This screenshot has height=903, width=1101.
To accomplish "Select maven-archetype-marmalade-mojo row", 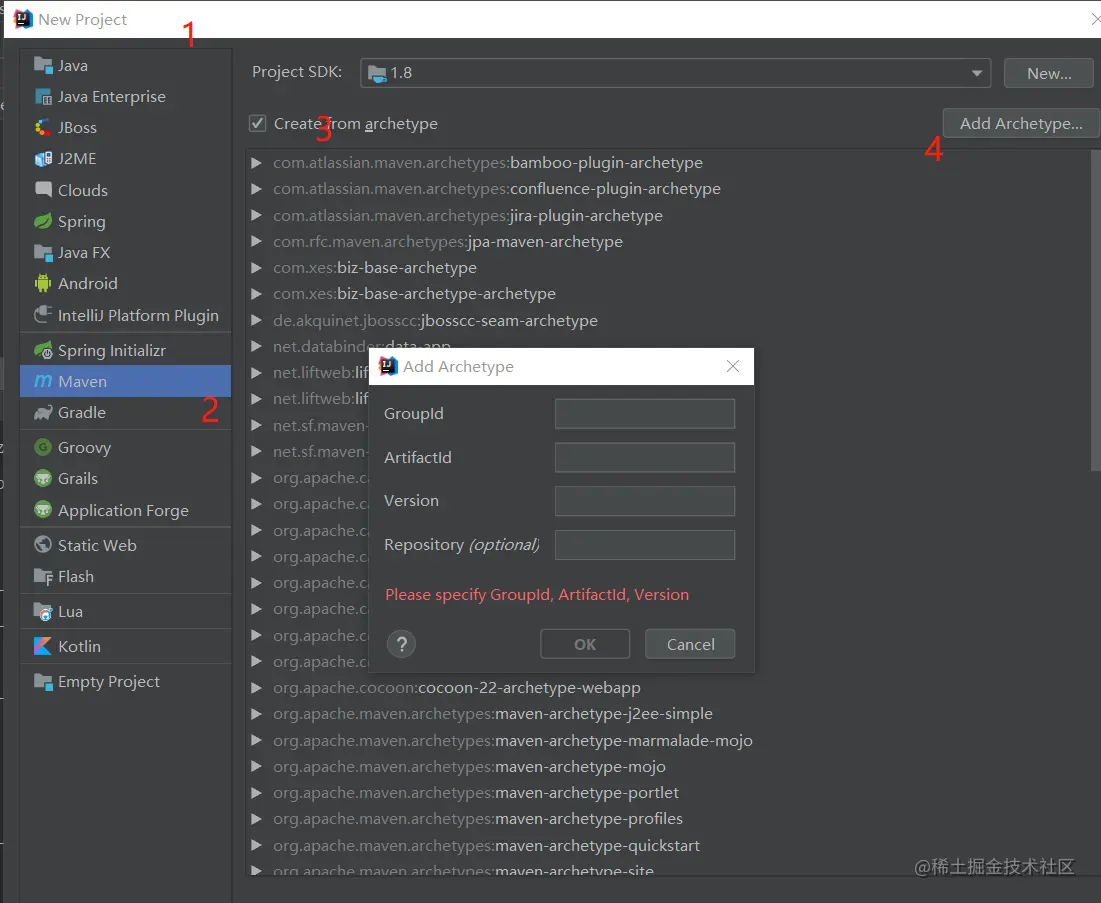I will pos(667,740).
